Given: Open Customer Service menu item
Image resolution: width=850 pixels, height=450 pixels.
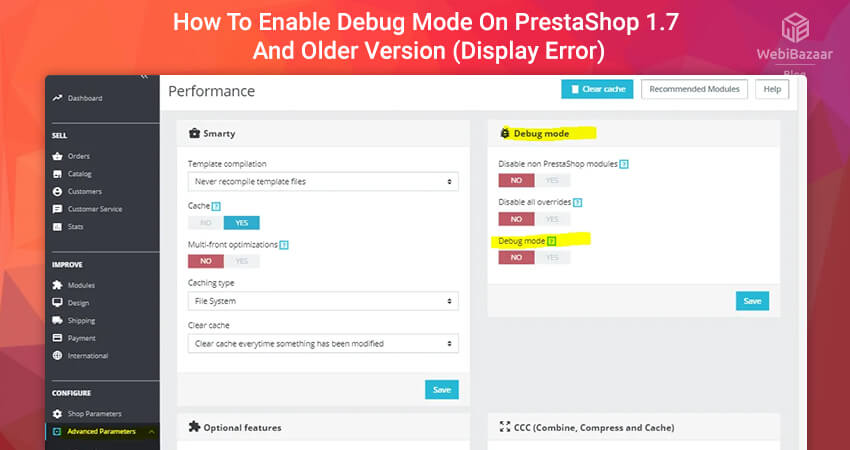Looking at the screenshot, I should tap(94, 209).
